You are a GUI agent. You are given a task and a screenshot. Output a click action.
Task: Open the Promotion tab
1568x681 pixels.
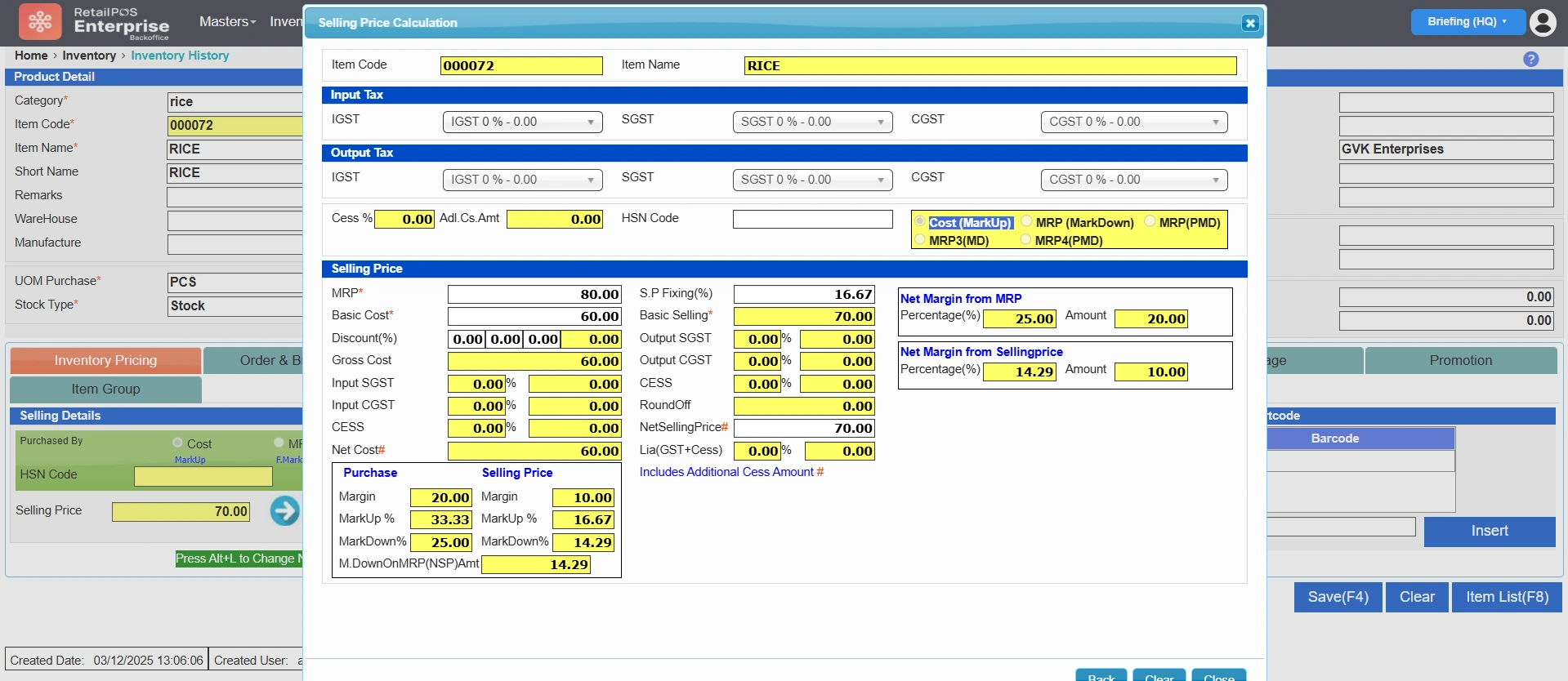[x=1460, y=360]
